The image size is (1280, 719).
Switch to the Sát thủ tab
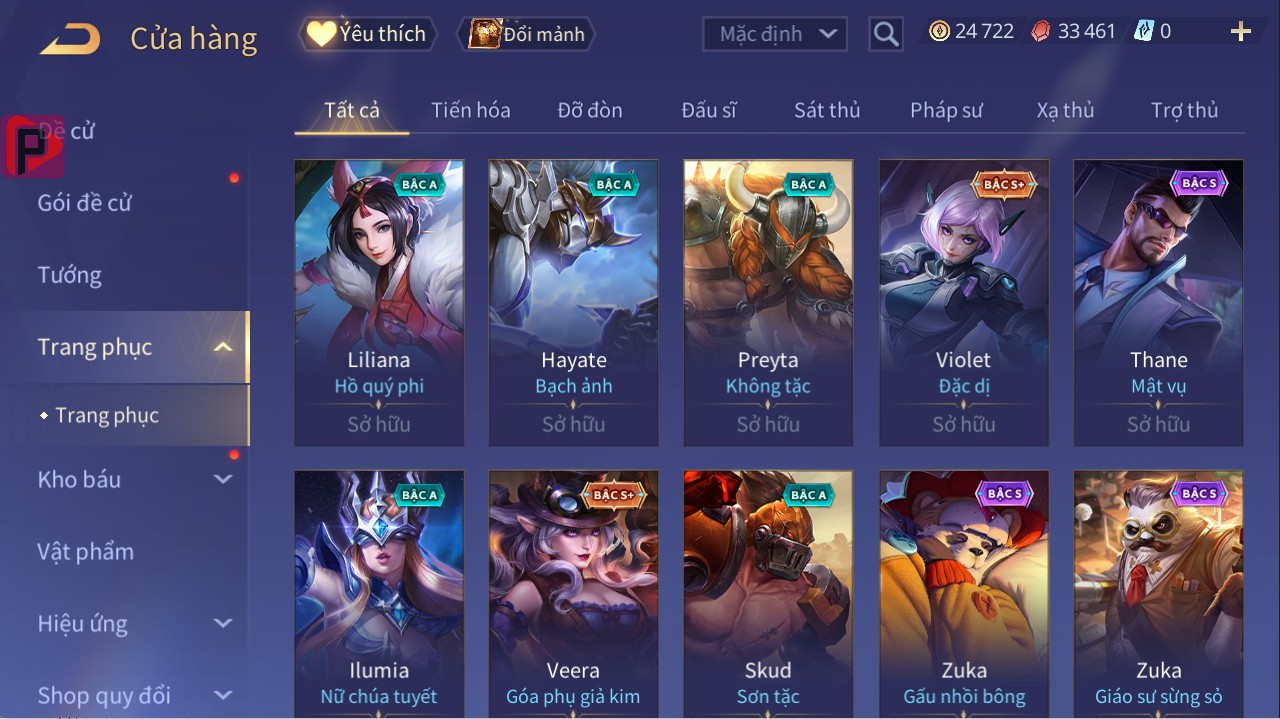pyautogui.click(x=827, y=110)
